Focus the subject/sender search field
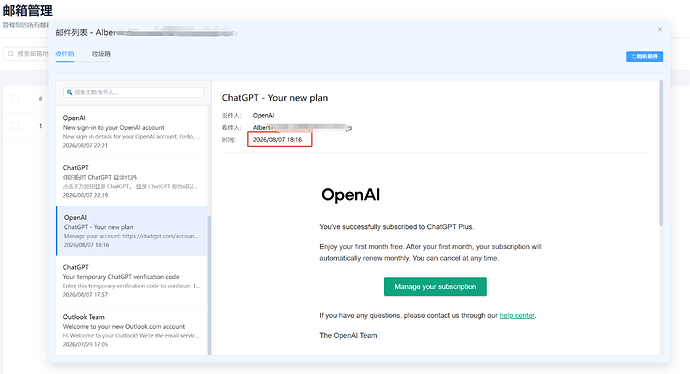Image resolution: width=690 pixels, height=374 pixels. 133,92
